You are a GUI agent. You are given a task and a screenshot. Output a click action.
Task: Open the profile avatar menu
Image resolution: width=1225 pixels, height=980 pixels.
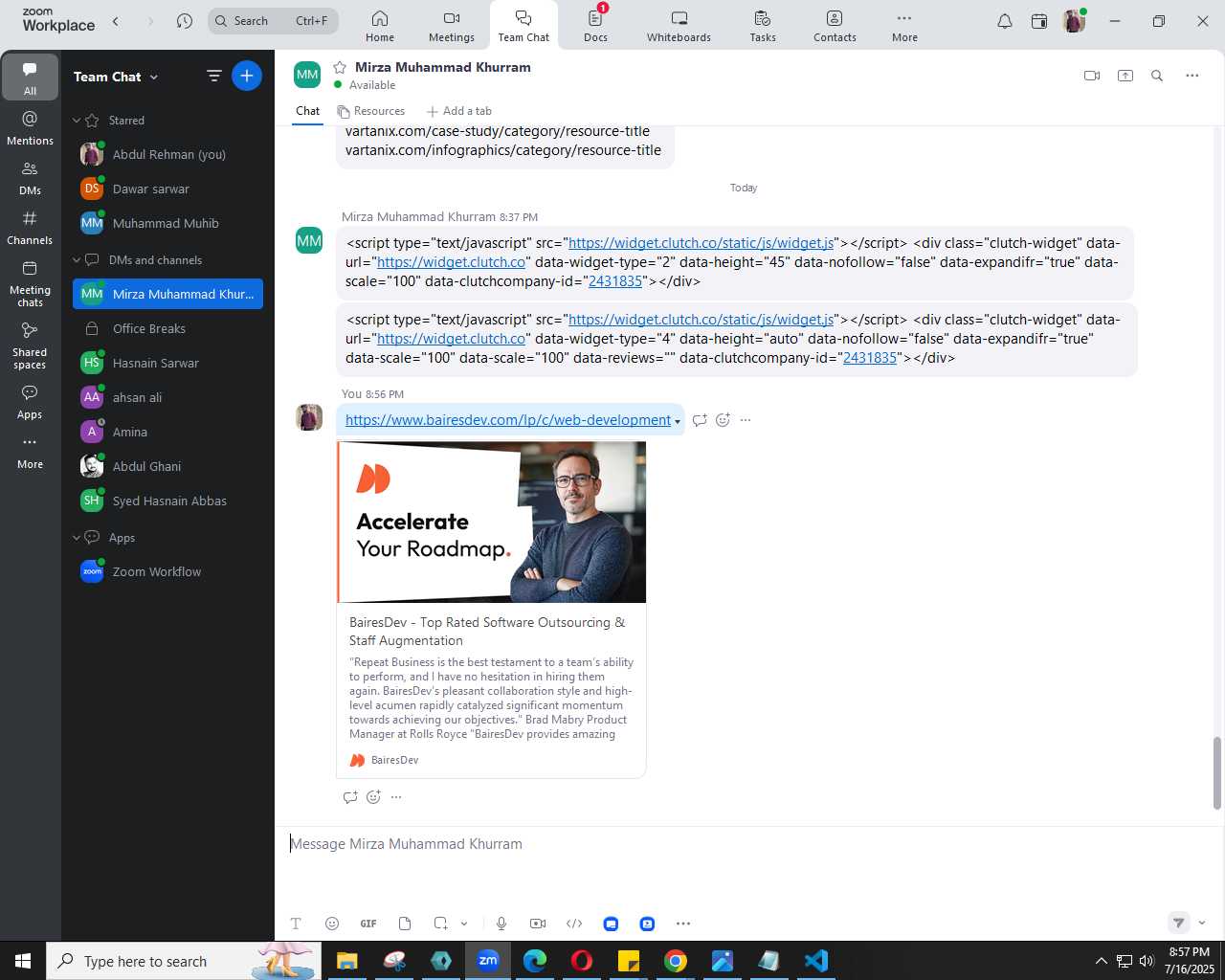point(1074,21)
